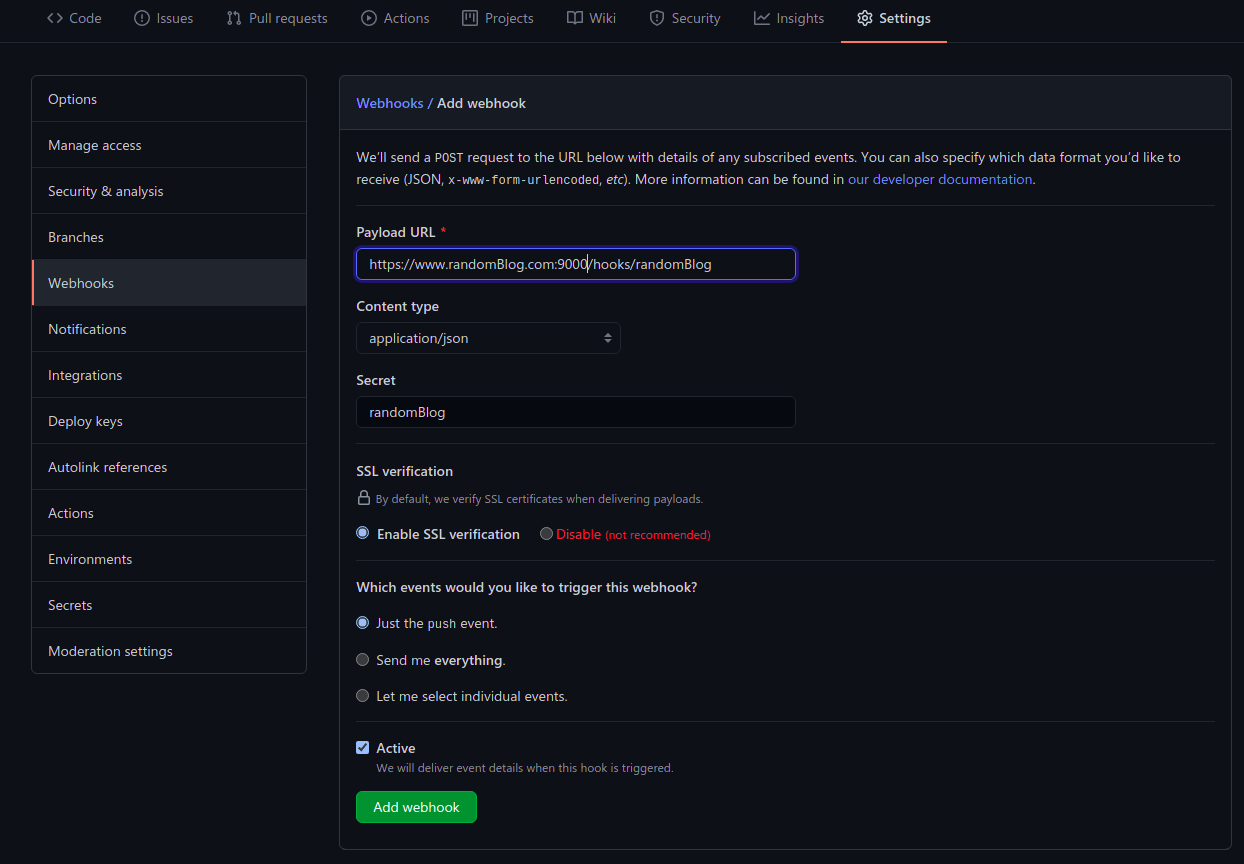Open the developer documentation link
The width and height of the screenshot is (1244, 864).
coord(940,180)
